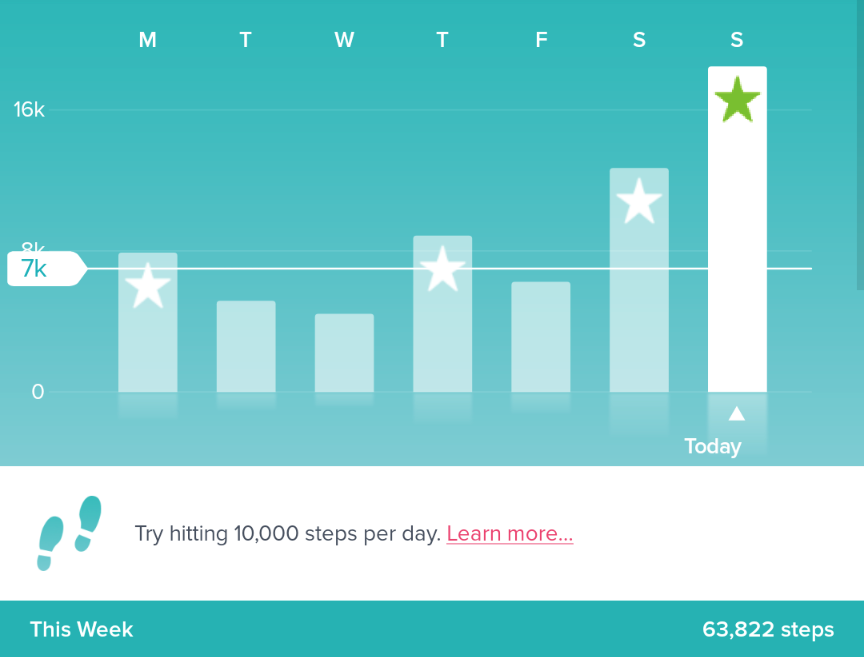Click This Week summary label

(x=82, y=629)
